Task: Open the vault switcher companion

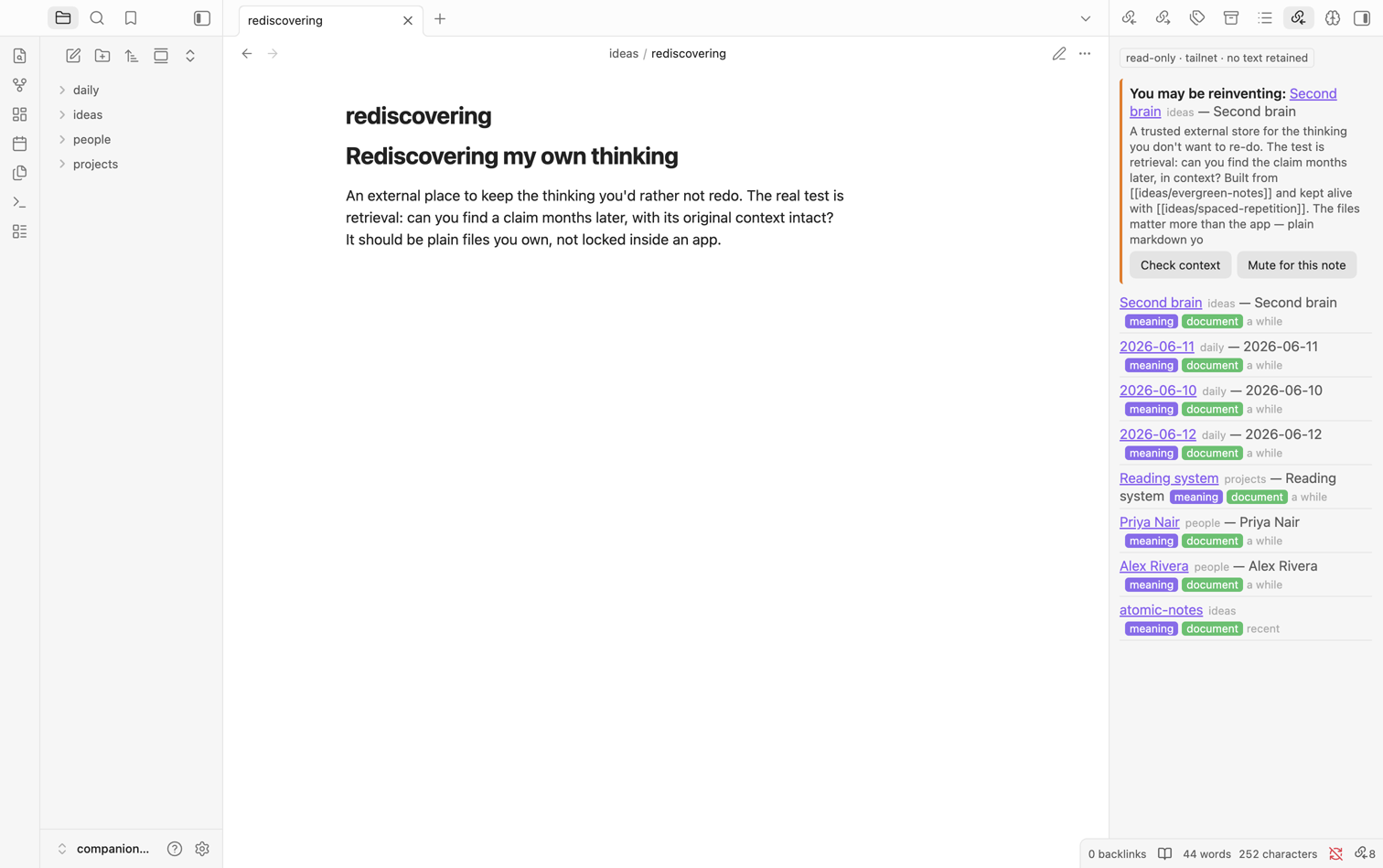Action: pos(103,849)
